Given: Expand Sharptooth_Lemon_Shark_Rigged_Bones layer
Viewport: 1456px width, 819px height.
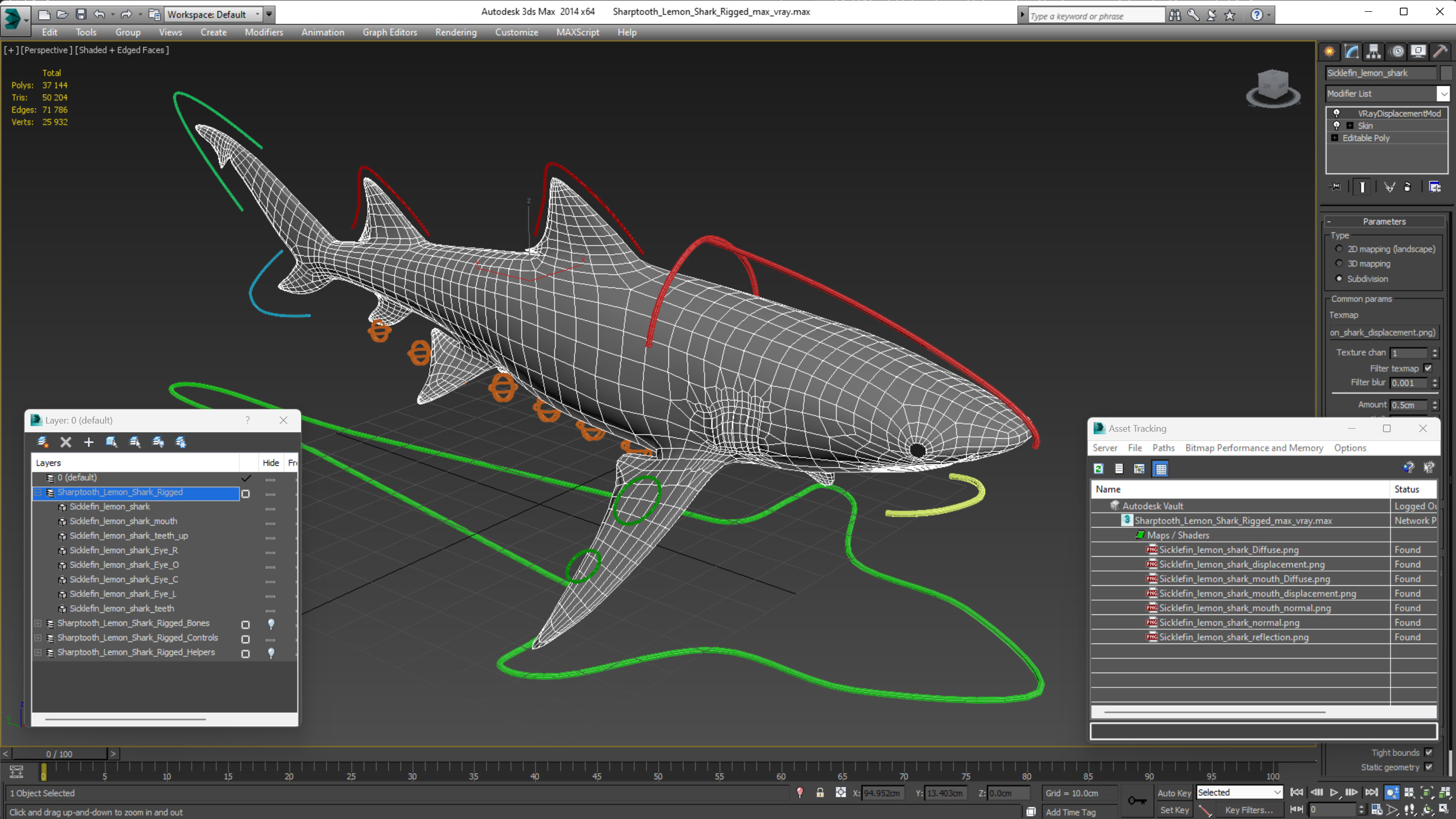Looking at the screenshot, I should [x=38, y=623].
